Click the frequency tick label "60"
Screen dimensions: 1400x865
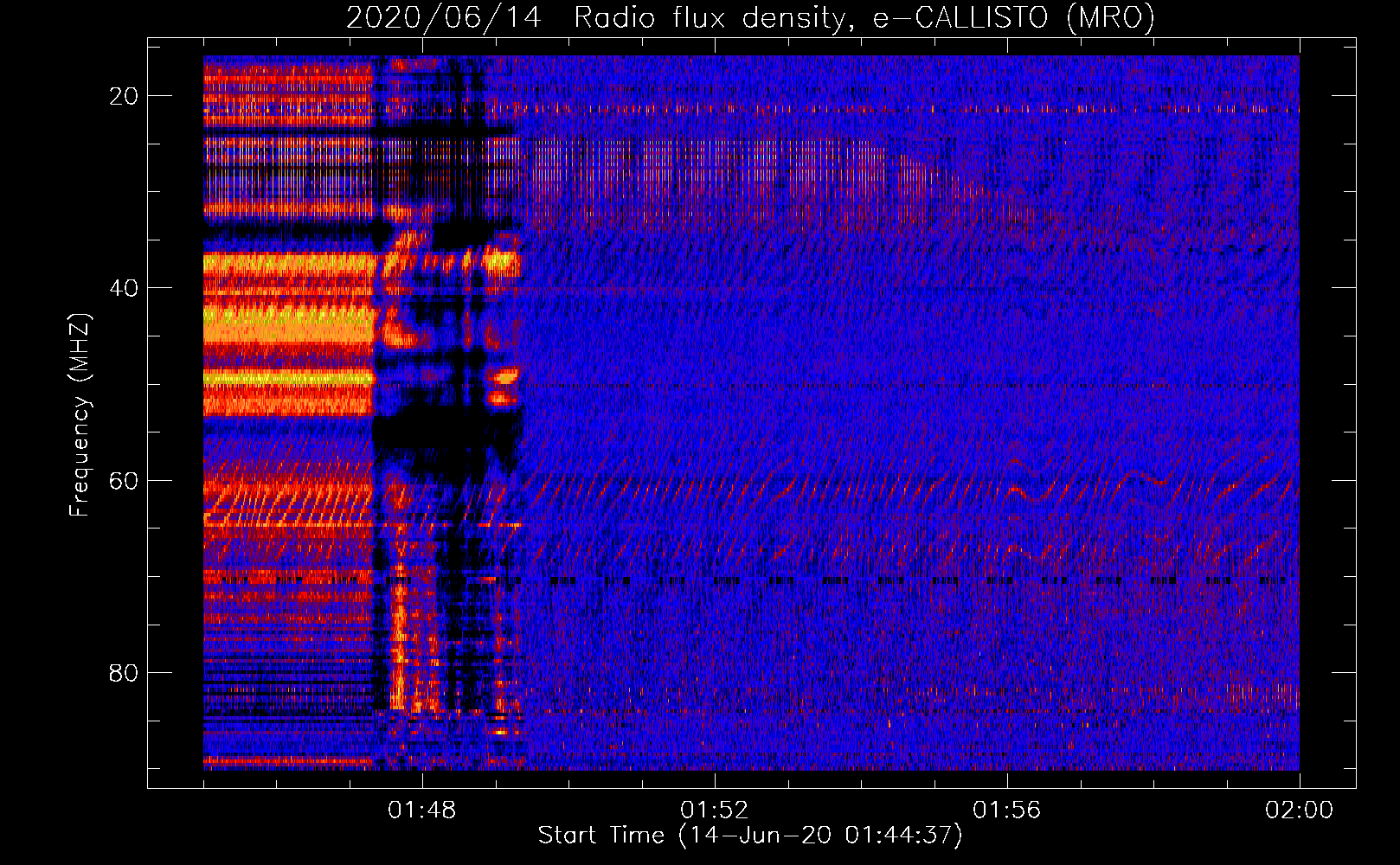[x=124, y=480]
